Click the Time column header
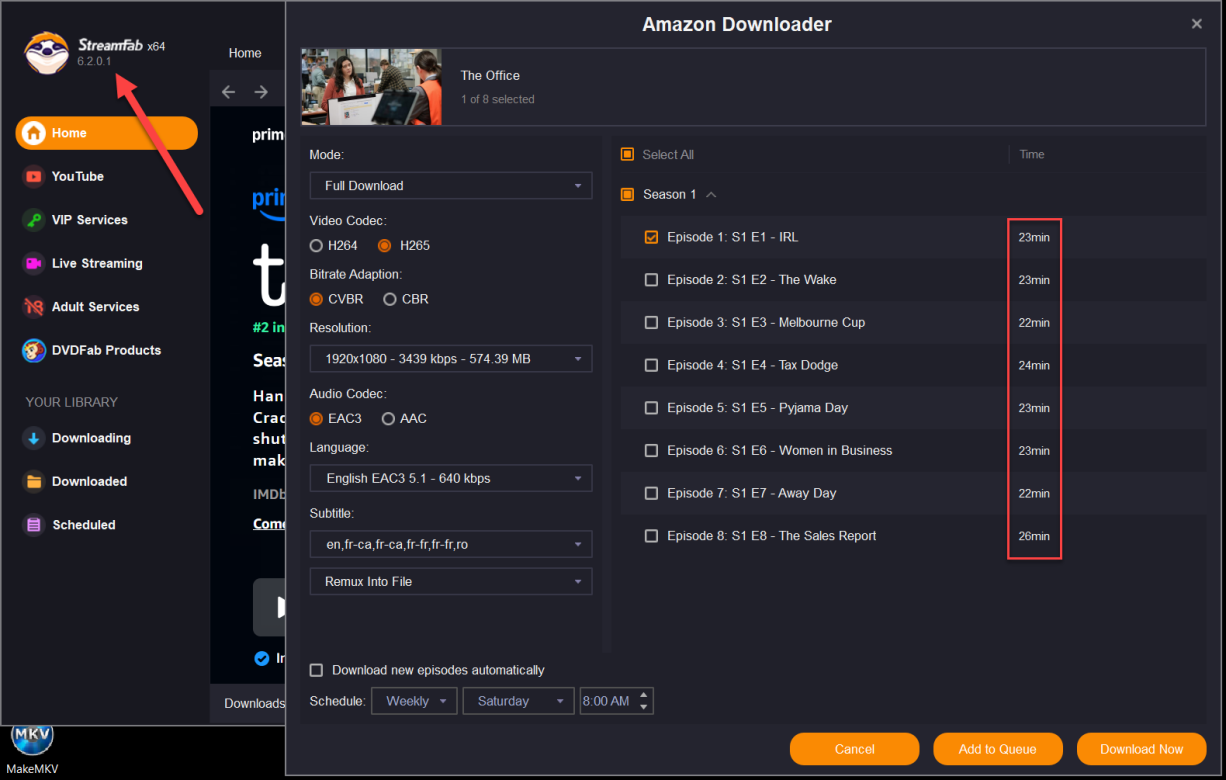Viewport: 1226px width, 780px height. (1032, 154)
